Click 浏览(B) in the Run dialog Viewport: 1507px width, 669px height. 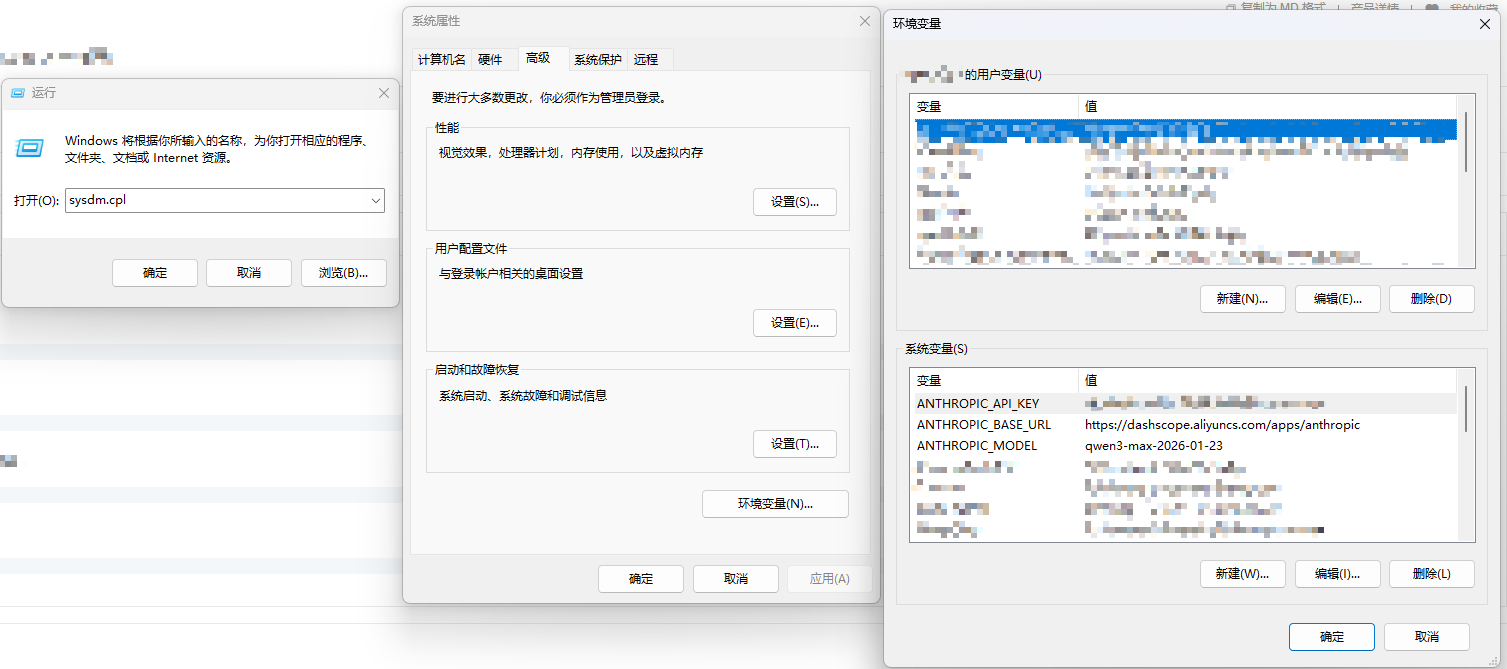point(343,272)
